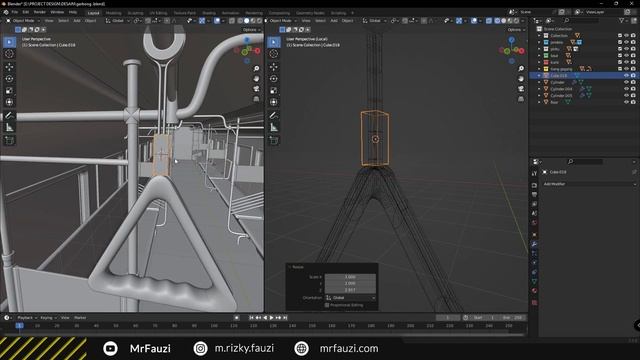Image resolution: width=640 pixels, height=360 pixels.
Task: Select the Move tool in left viewport
Action: tap(9, 67)
